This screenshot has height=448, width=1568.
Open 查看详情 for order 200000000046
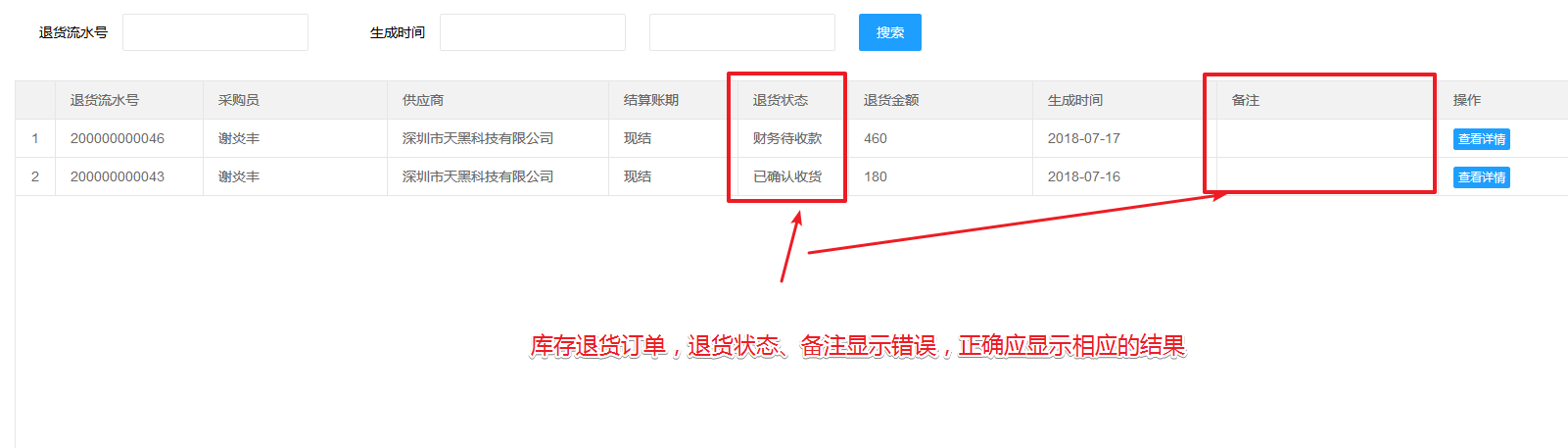point(1481,139)
